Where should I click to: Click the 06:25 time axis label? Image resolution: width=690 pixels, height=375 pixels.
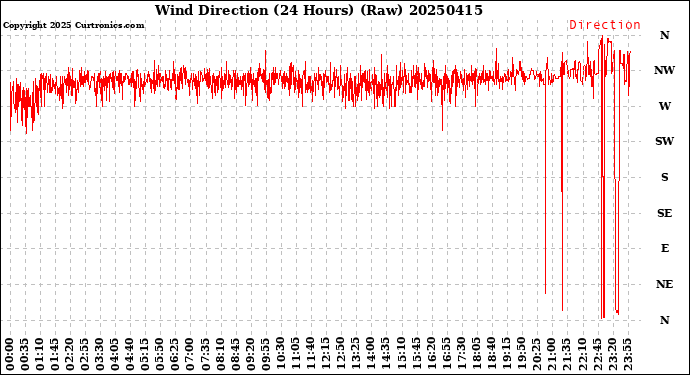pyautogui.click(x=174, y=355)
